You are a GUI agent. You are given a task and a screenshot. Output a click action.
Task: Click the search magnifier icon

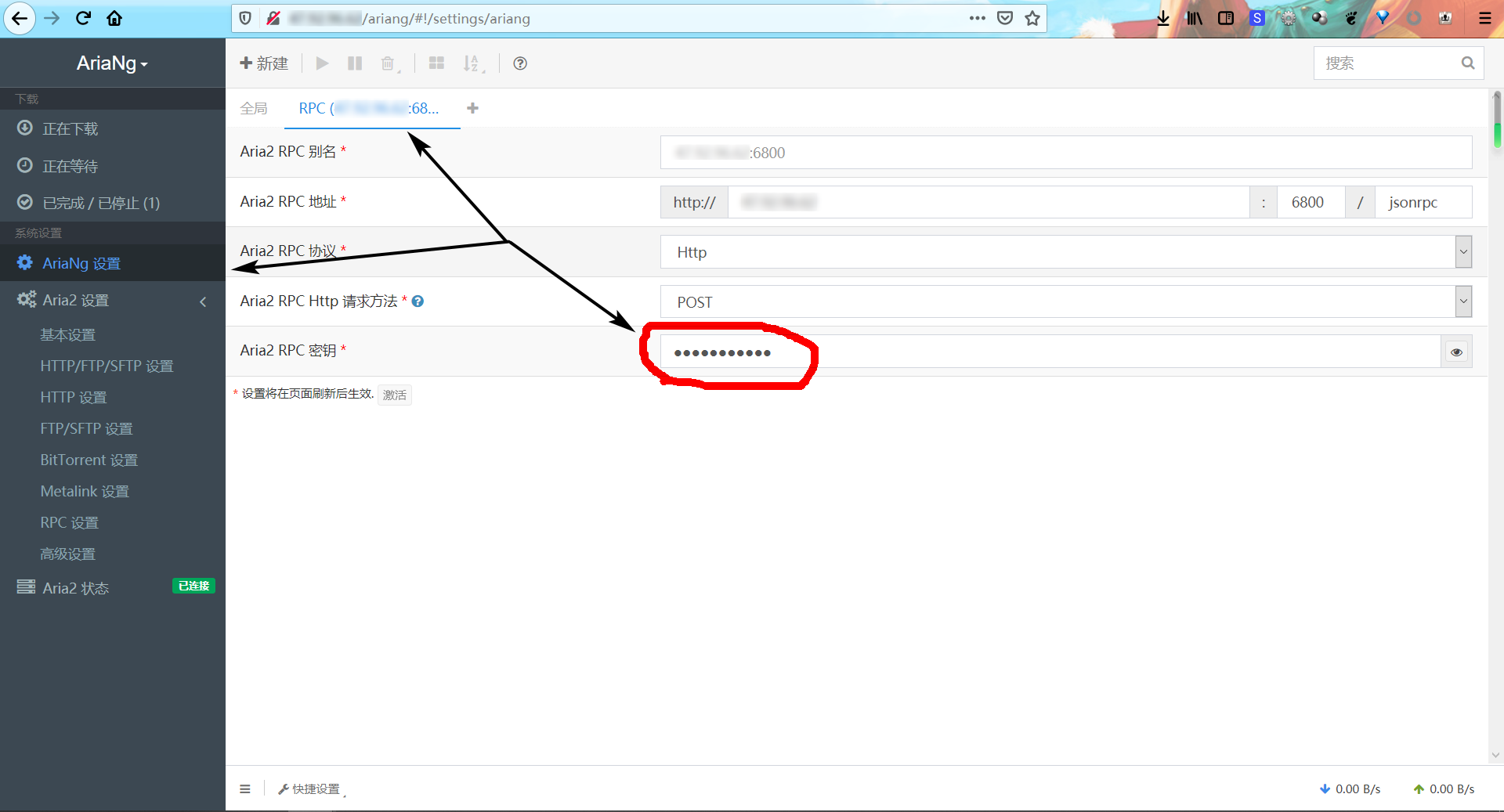(x=1468, y=63)
